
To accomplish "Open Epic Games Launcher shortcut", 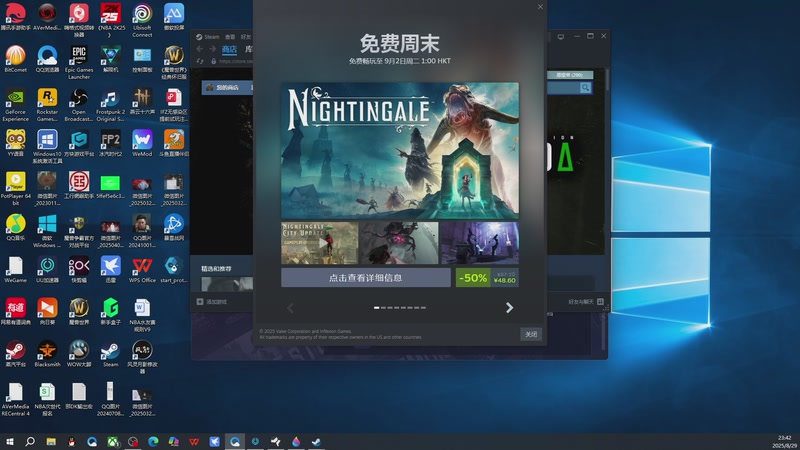I will (79, 62).
